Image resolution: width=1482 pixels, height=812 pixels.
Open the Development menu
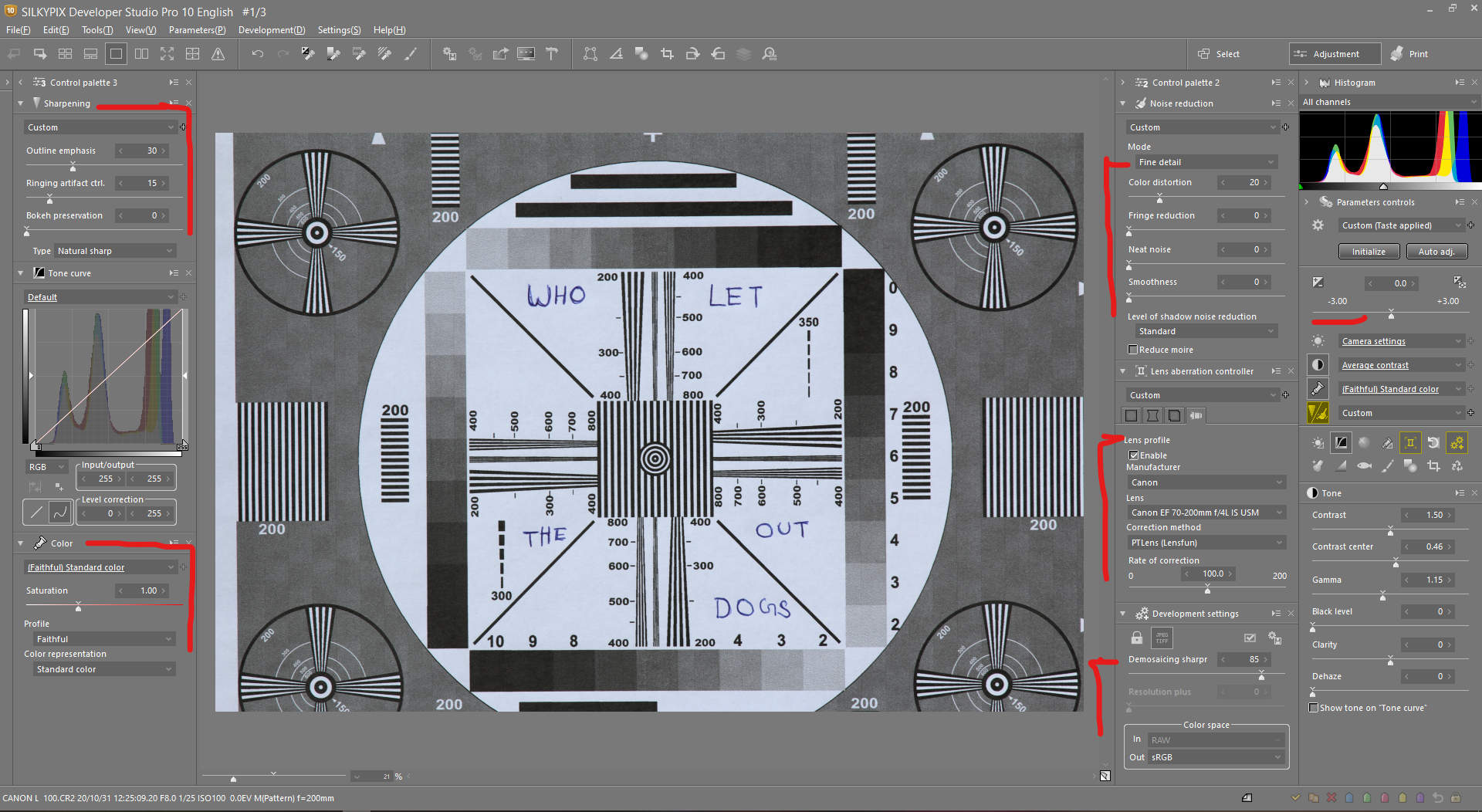pos(272,30)
